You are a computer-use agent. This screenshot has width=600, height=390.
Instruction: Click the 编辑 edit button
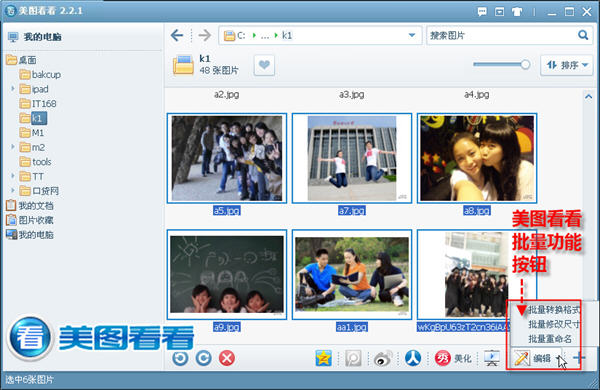pos(532,358)
